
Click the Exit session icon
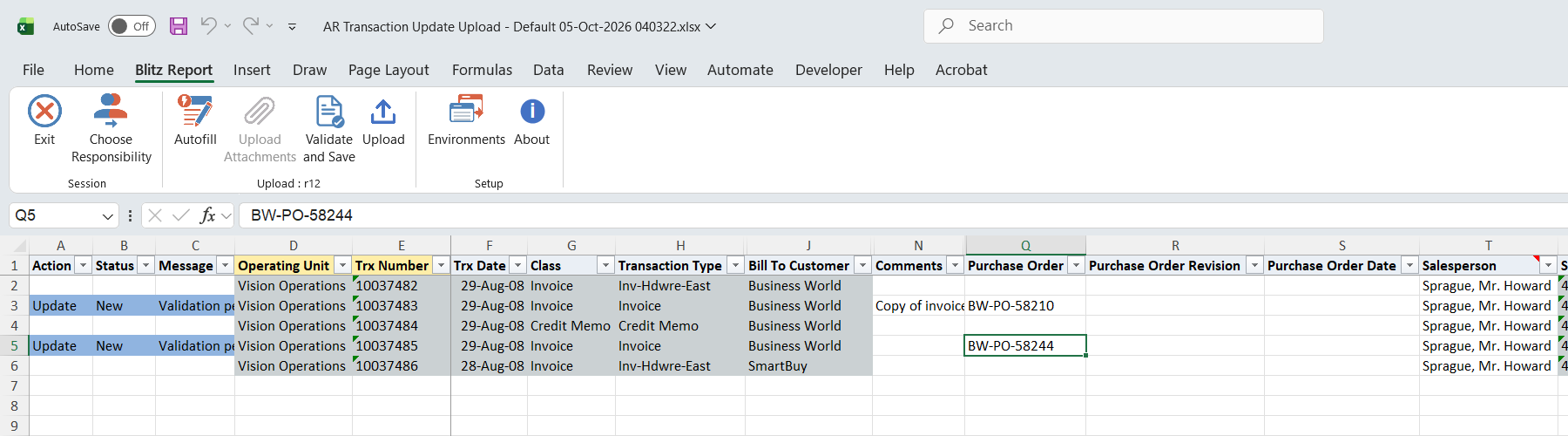(44, 112)
